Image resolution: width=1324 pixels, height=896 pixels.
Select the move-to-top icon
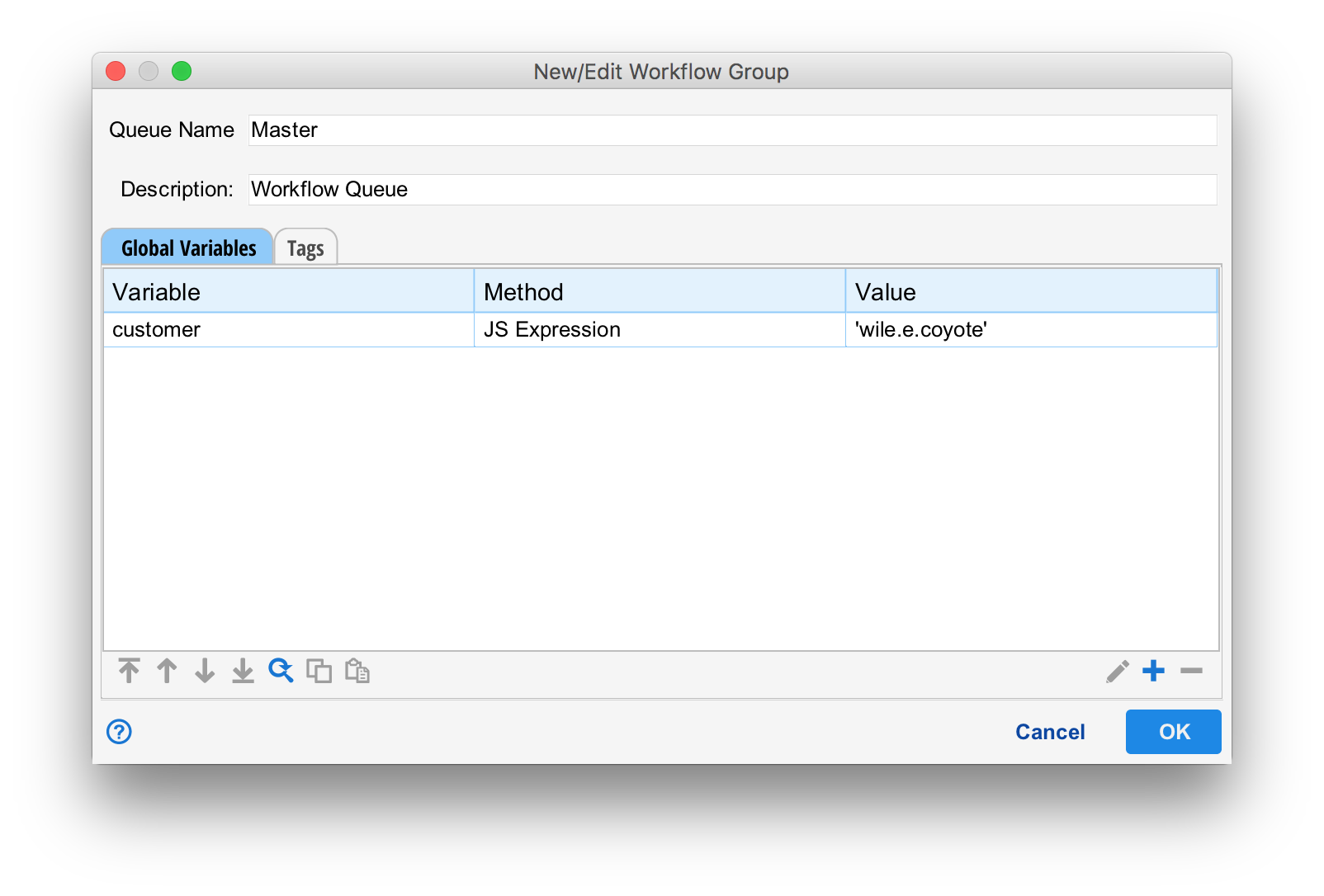[x=129, y=671]
